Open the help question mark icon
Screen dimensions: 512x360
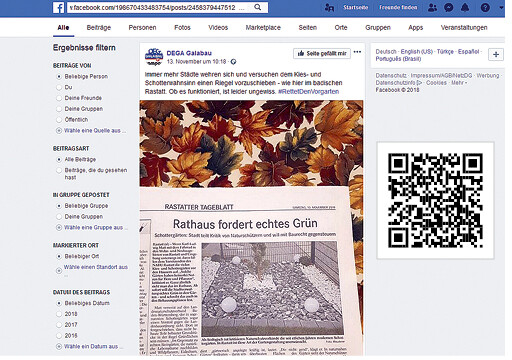[485, 7]
